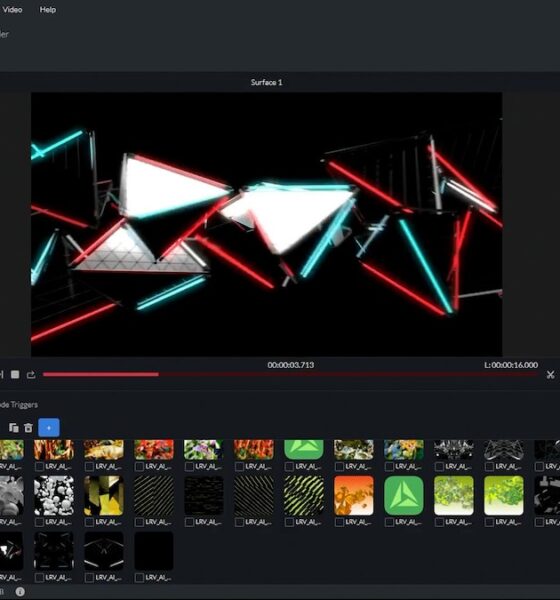The image size is (560, 600).
Task: Select the white symmetrical pattern thumbnail
Action: (x=454, y=450)
